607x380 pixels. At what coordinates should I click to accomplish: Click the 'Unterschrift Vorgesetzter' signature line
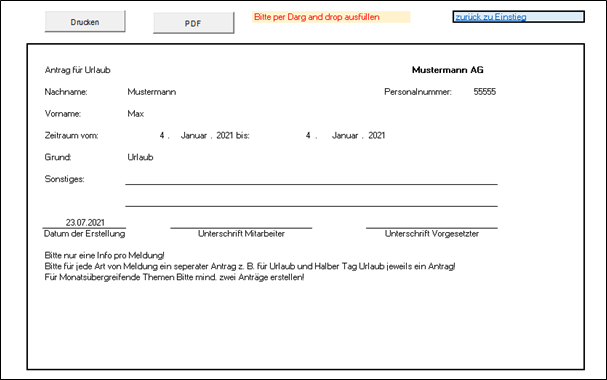coord(432,228)
